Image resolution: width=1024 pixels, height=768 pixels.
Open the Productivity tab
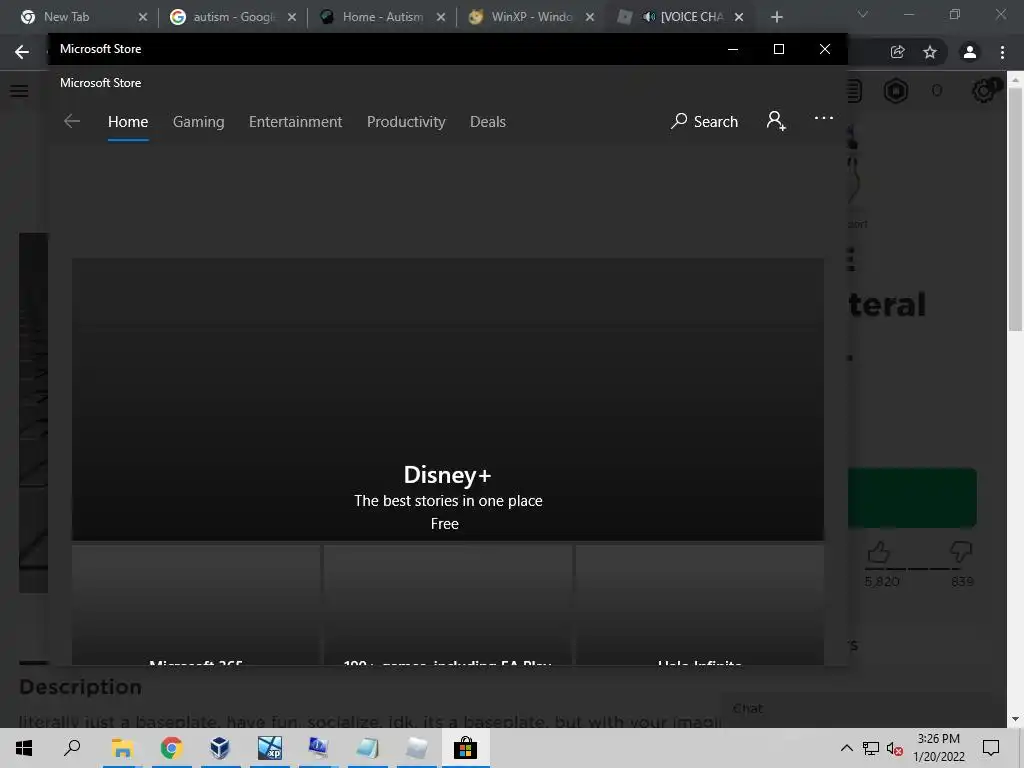point(406,122)
